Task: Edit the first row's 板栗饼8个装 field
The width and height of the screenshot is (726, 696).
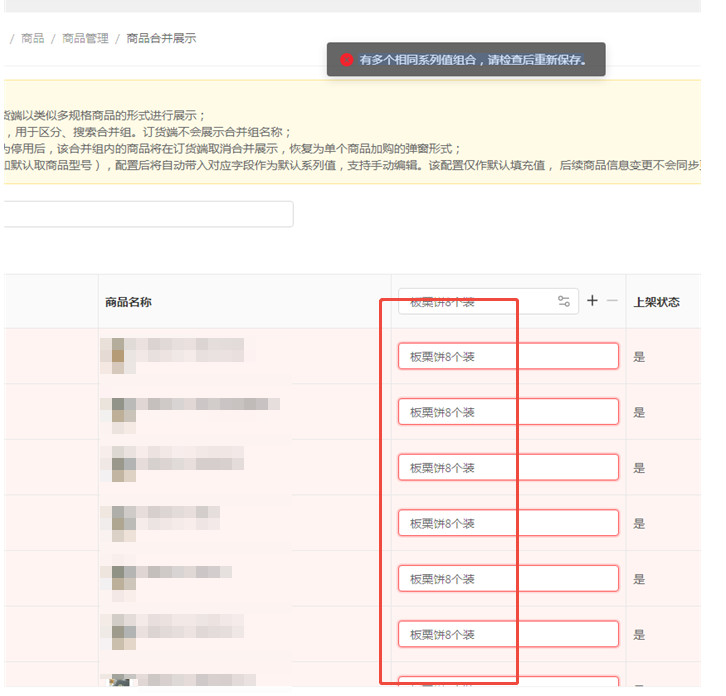Action: click(x=508, y=356)
